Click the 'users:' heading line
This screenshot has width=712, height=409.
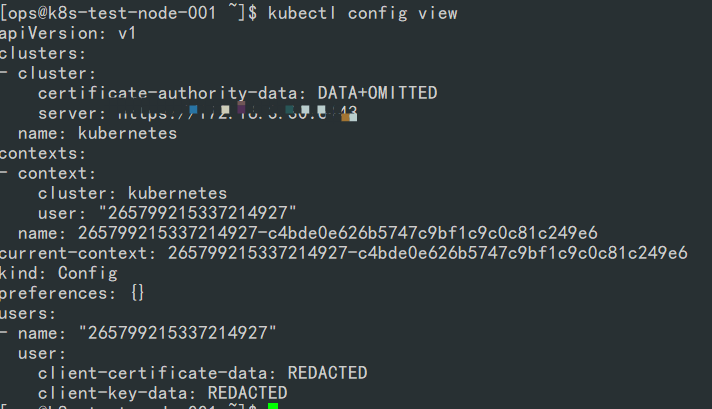pyautogui.click(x=28, y=313)
